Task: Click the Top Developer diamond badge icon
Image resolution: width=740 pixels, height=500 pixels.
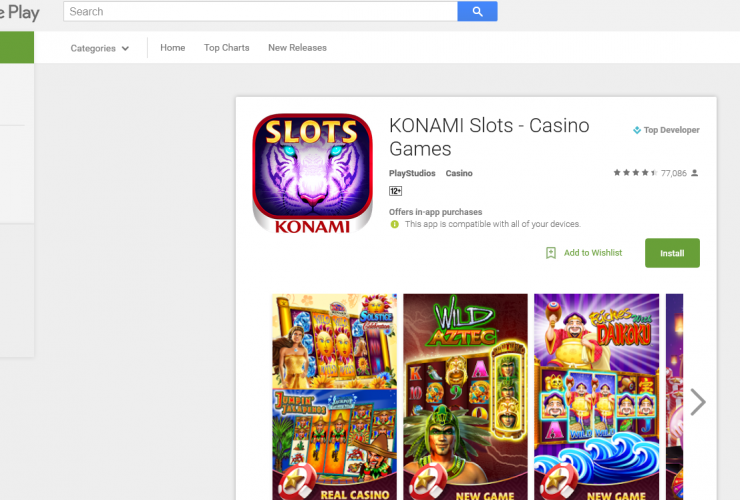Action: pos(637,130)
